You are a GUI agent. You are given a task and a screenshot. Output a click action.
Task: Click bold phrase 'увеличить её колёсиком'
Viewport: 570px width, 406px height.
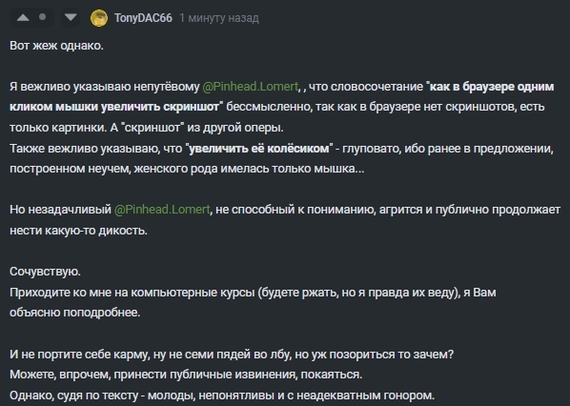[259, 148]
